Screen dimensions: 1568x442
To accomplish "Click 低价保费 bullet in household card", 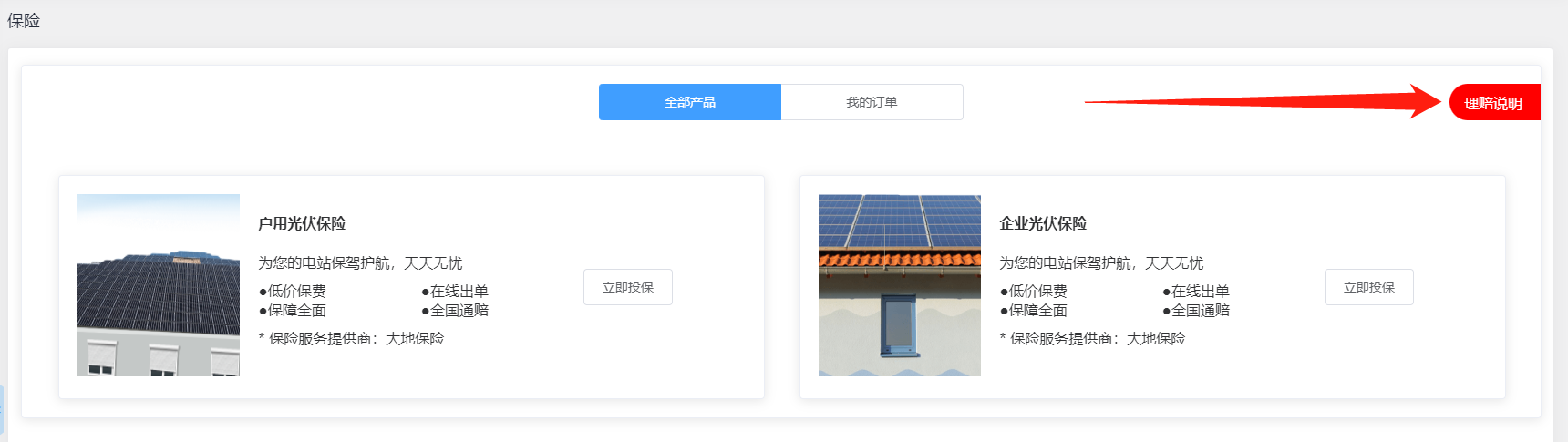I will pyautogui.click(x=294, y=292).
